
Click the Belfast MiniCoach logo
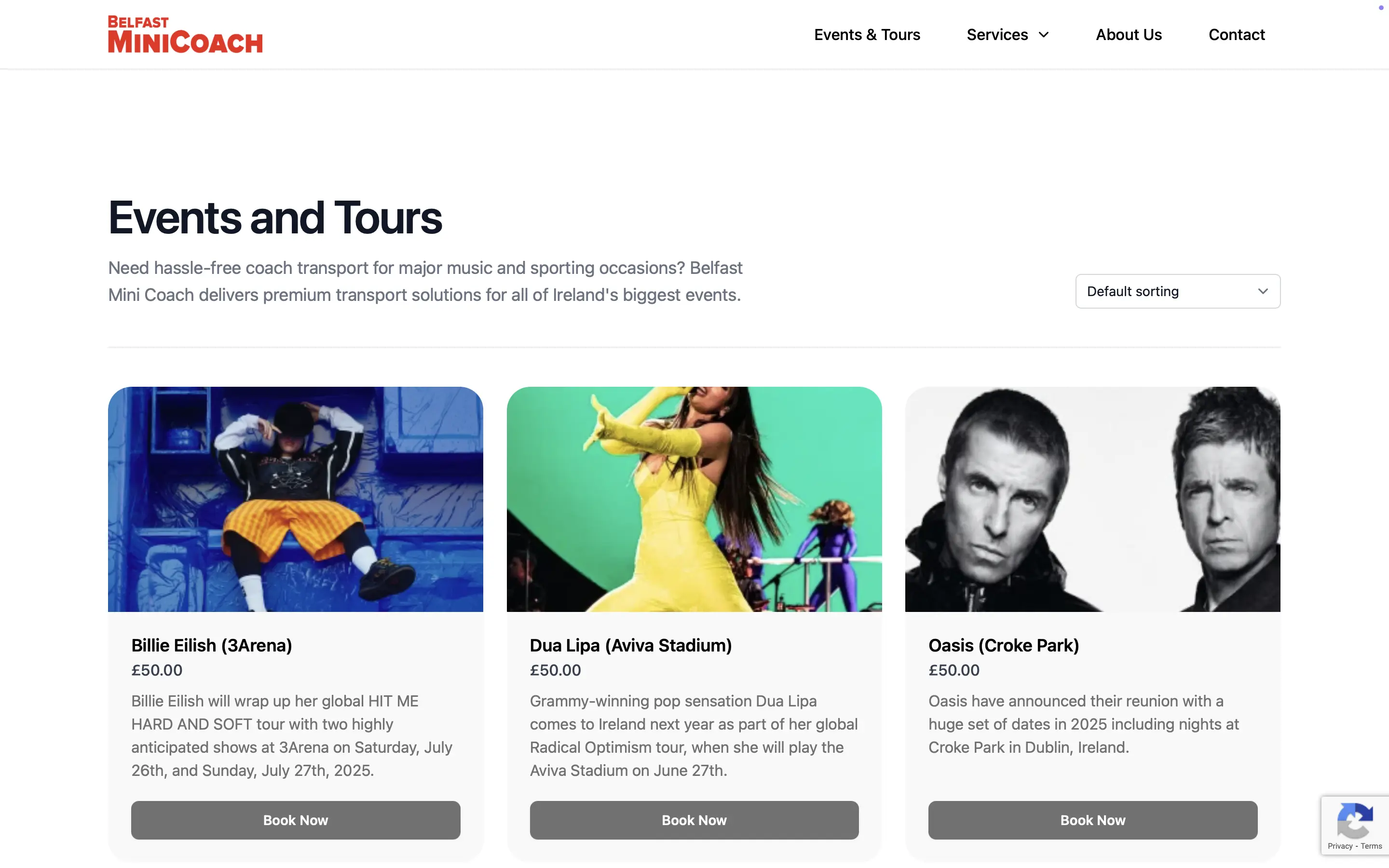pyautogui.click(x=185, y=33)
